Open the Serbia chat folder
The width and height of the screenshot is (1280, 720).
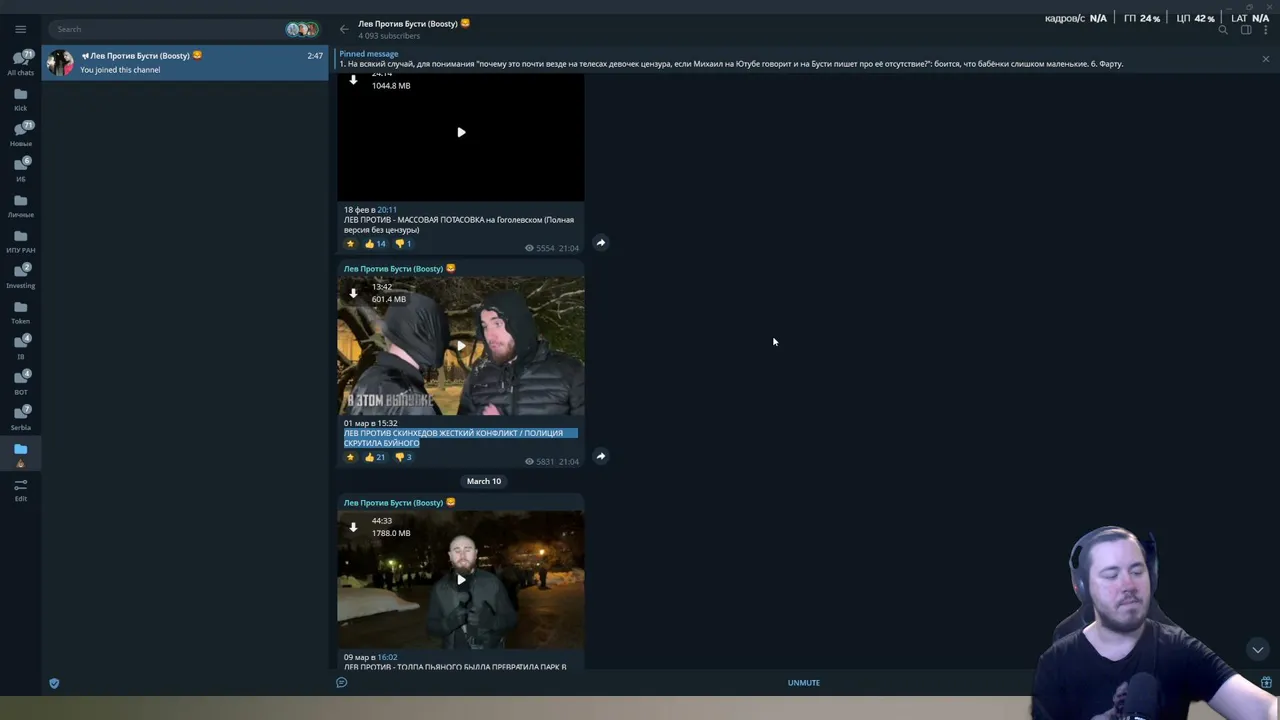tap(21, 419)
